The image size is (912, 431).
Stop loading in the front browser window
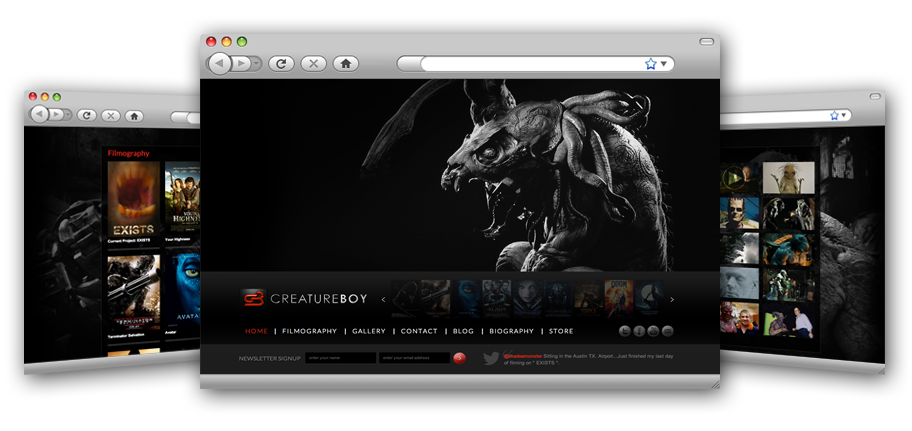pos(314,63)
